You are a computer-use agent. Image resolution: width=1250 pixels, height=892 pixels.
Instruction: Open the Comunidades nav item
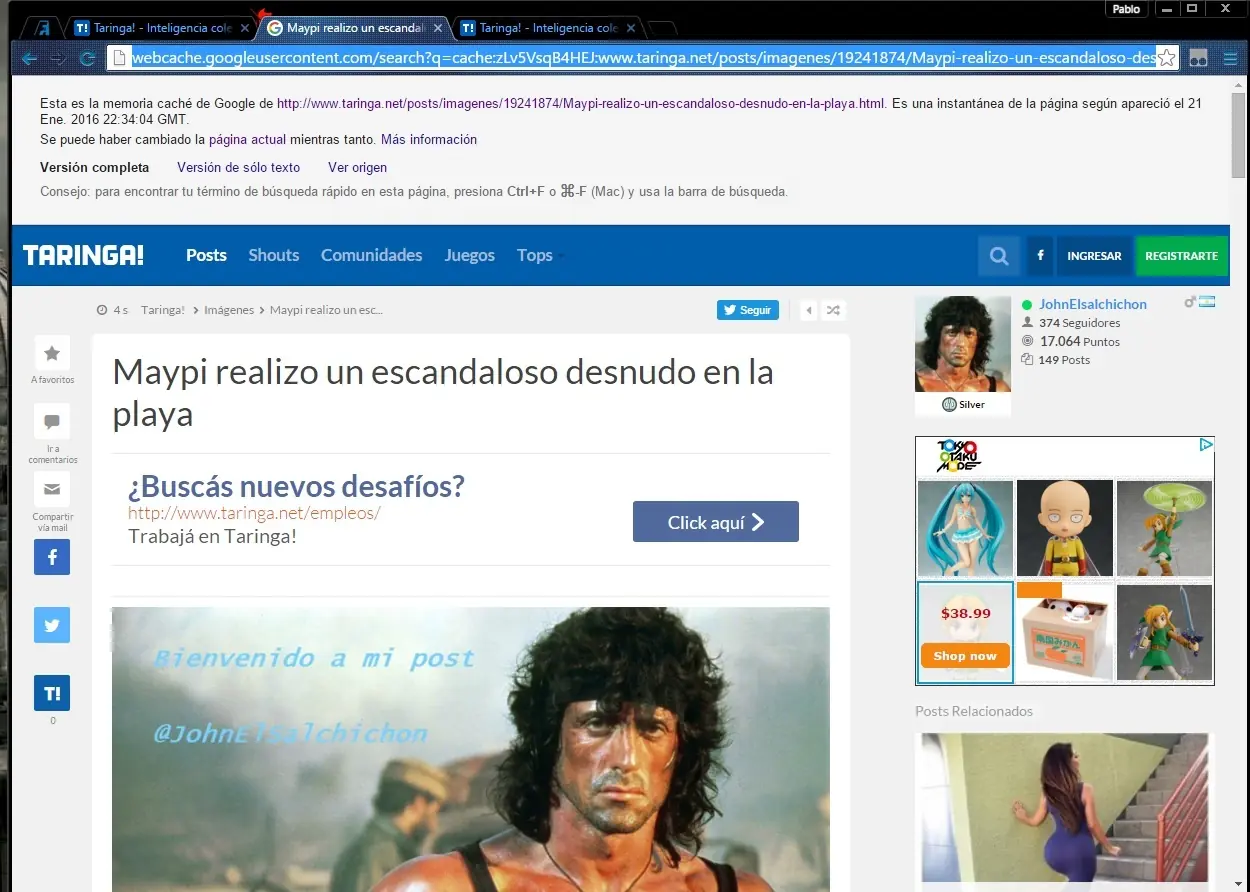[372, 255]
